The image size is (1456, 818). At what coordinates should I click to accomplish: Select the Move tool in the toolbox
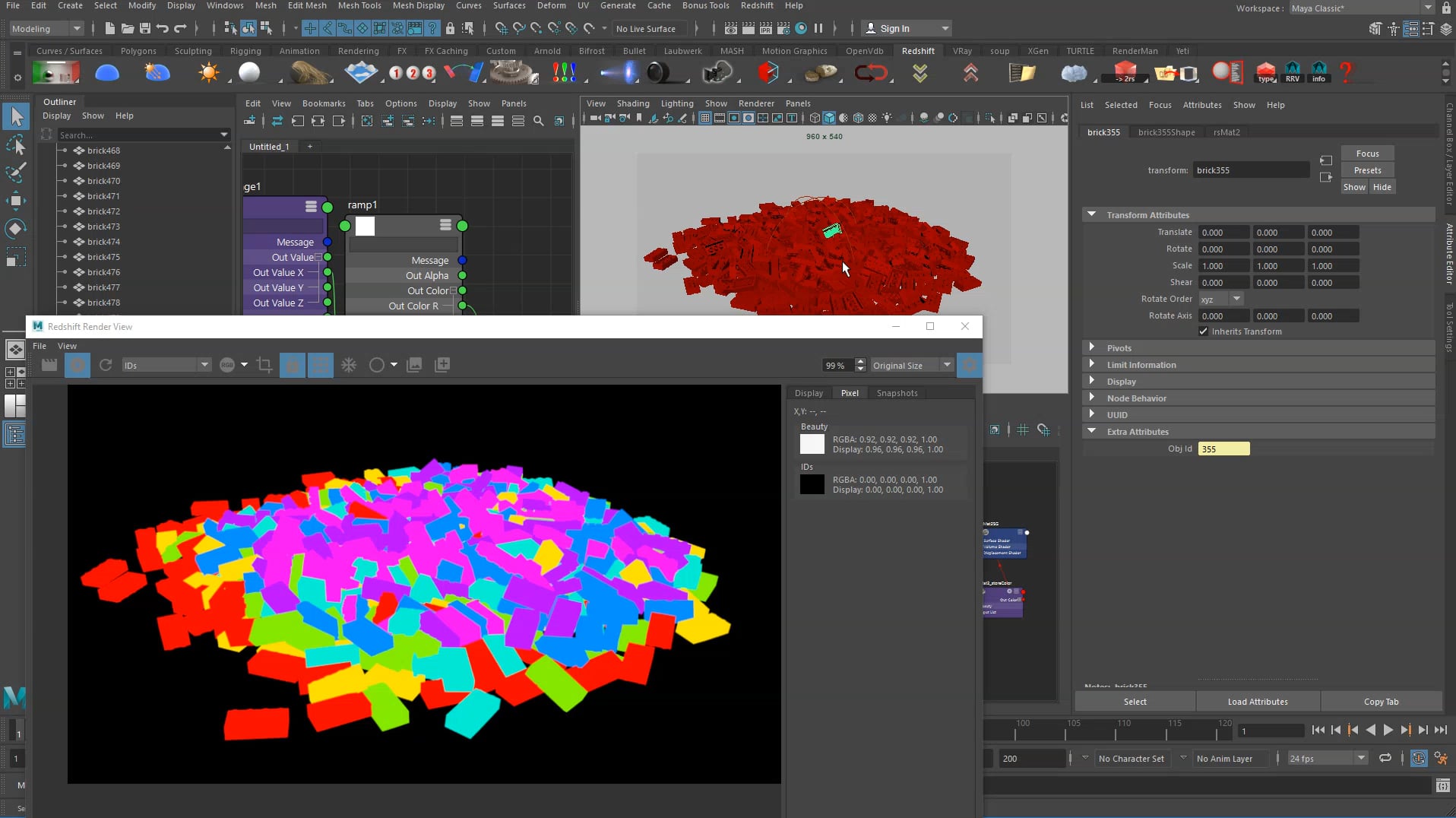pos(17,201)
